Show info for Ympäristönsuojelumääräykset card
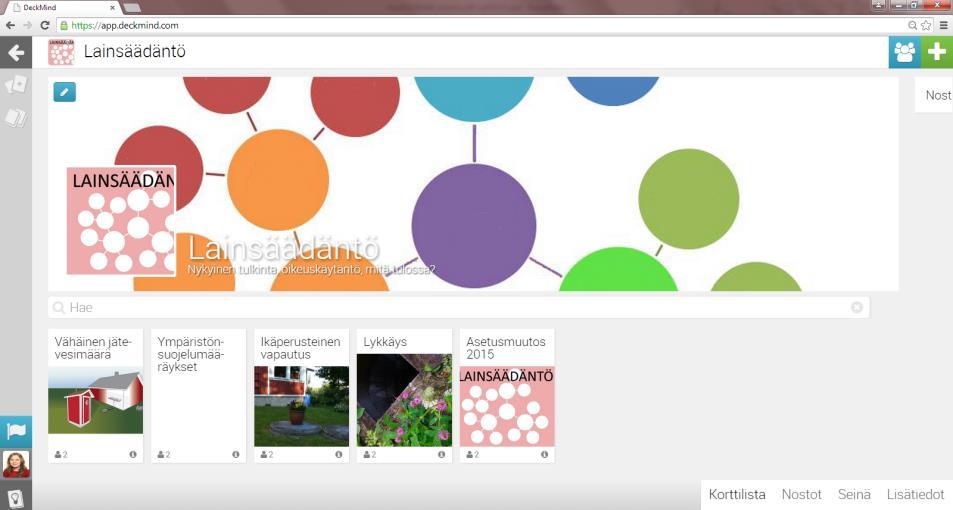The width and height of the screenshot is (953, 510). (x=235, y=454)
